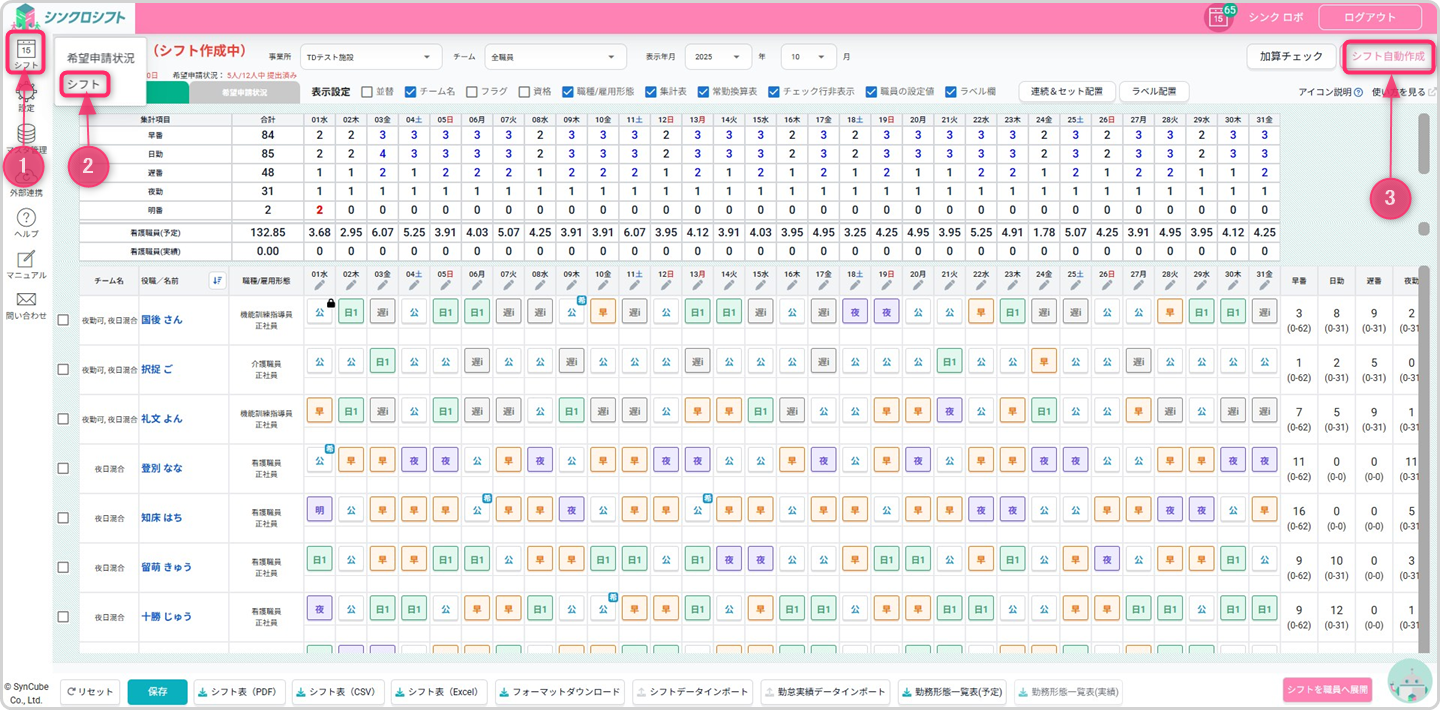Expand the 事業所 dropdown showing TDテスト施設
The image size is (1440, 710).
[371, 57]
